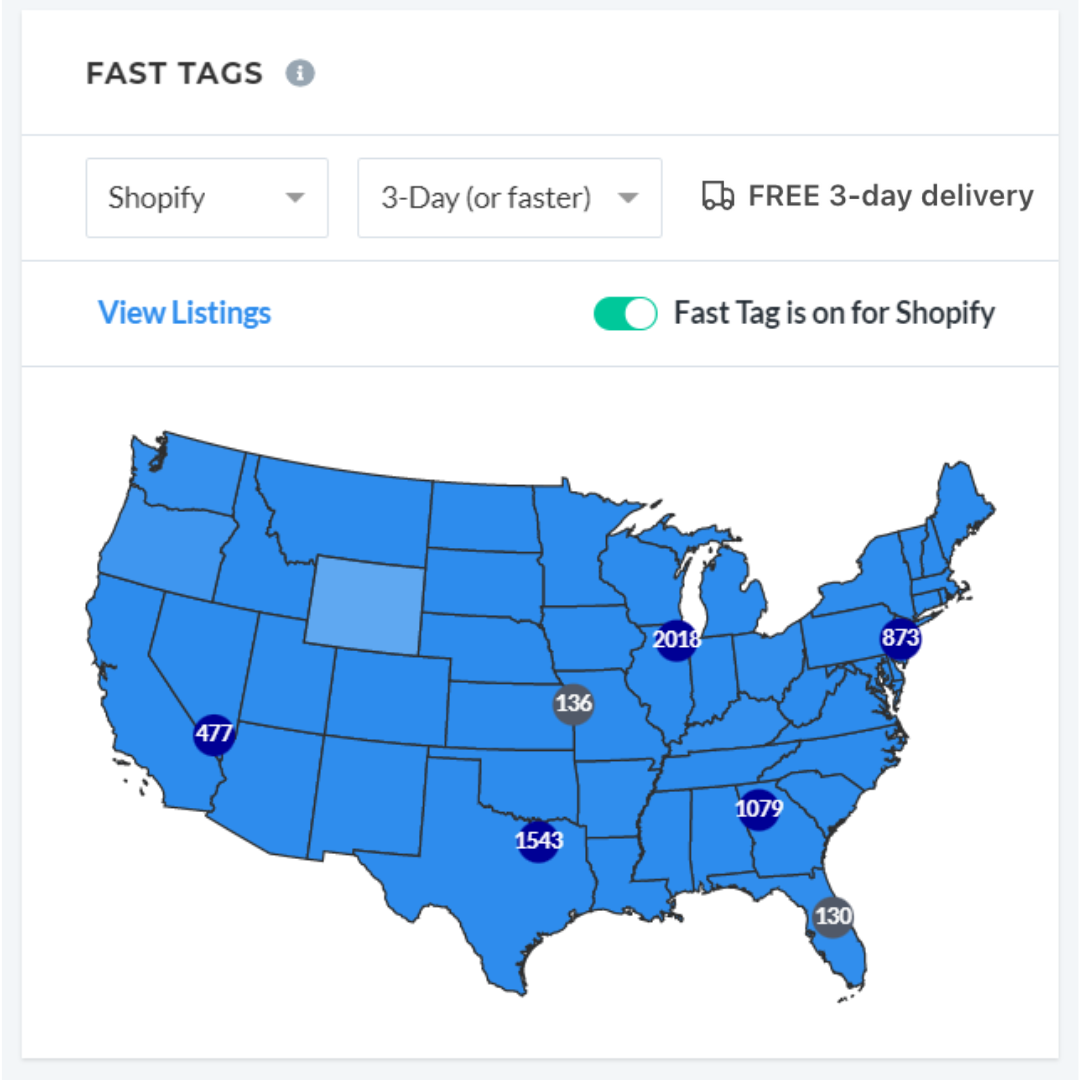Image resolution: width=1080 pixels, height=1080 pixels.
Task: Select the 2018 warehouse marker in Illinois
Action: [676, 640]
